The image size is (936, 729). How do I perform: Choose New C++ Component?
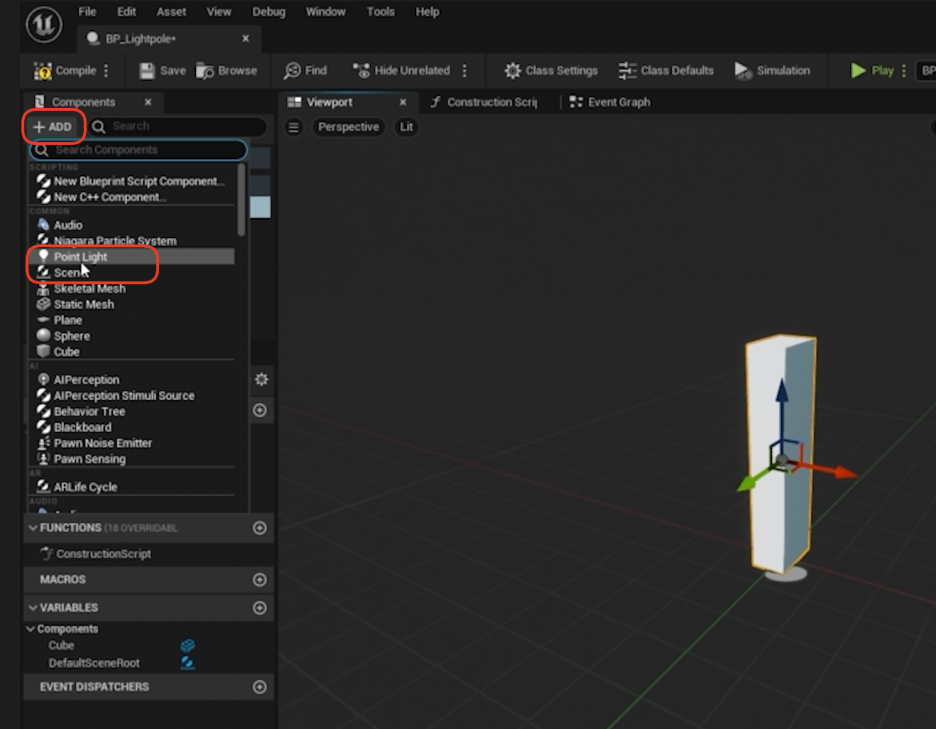131,197
